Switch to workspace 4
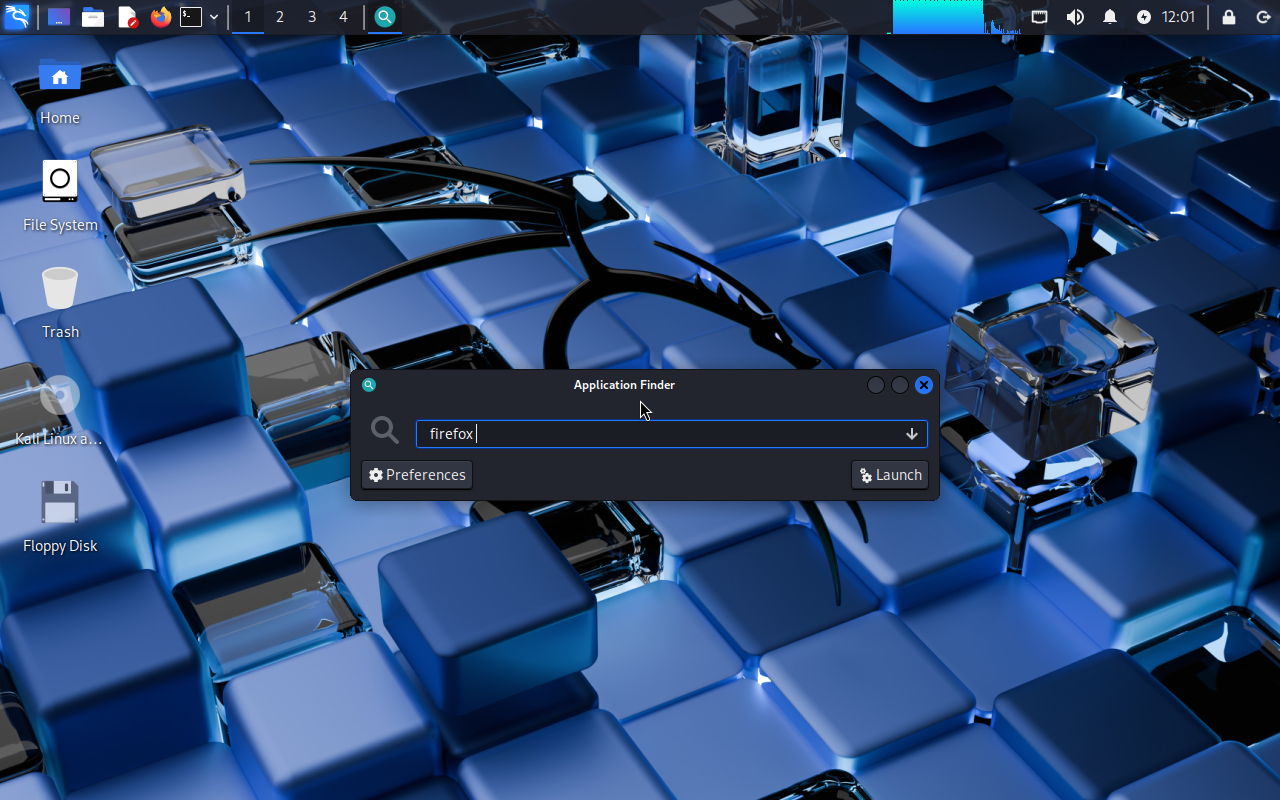Viewport: 1280px width, 800px height. (343, 17)
